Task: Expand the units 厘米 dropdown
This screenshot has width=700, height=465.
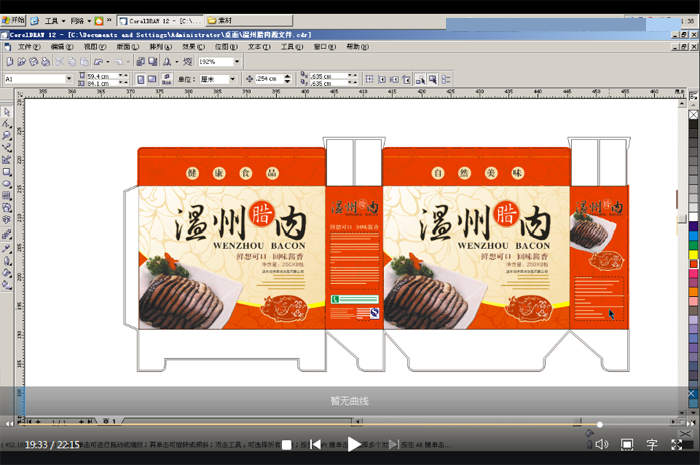Action: click(233, 78)
